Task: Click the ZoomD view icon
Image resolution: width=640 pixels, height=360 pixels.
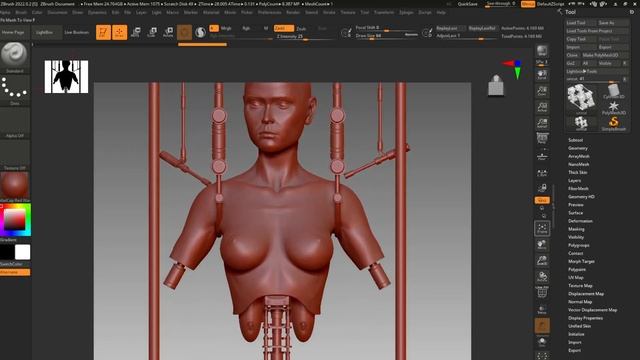Action: pos(542,260)
